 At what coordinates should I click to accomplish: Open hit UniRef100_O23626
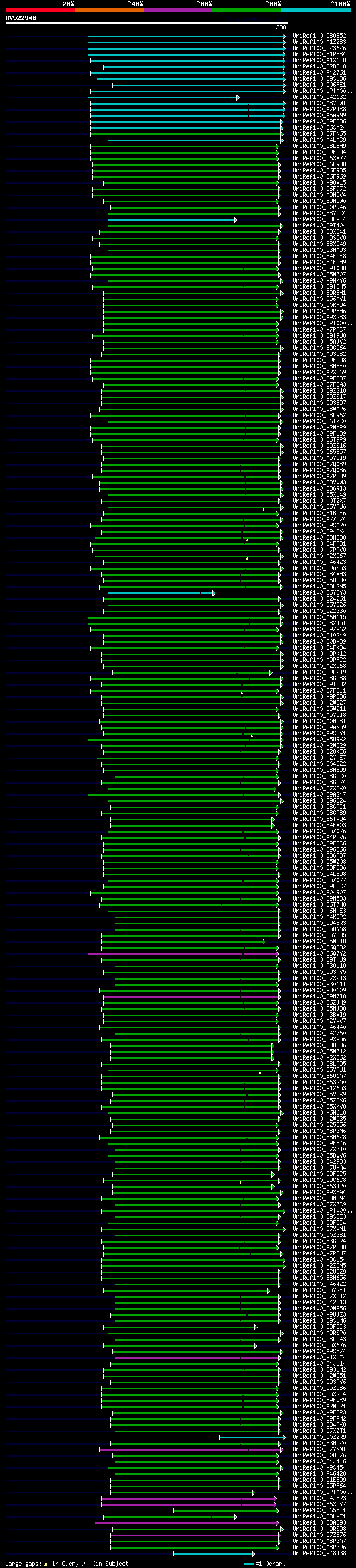tap(319, 48)
